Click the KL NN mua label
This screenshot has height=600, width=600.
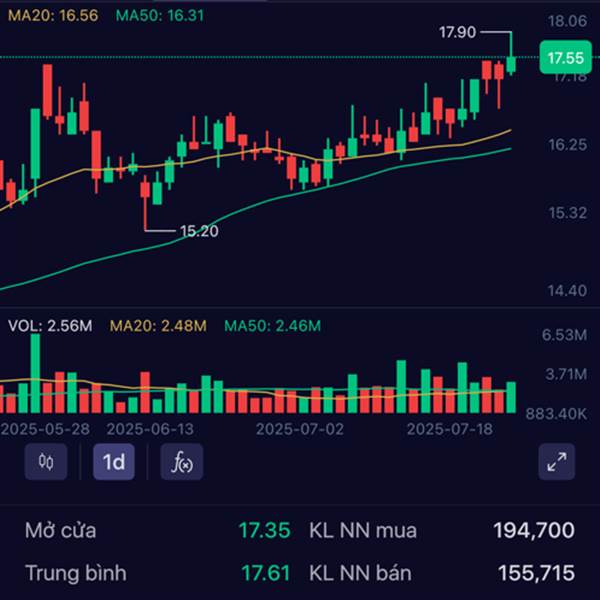(x=363, y=530)
